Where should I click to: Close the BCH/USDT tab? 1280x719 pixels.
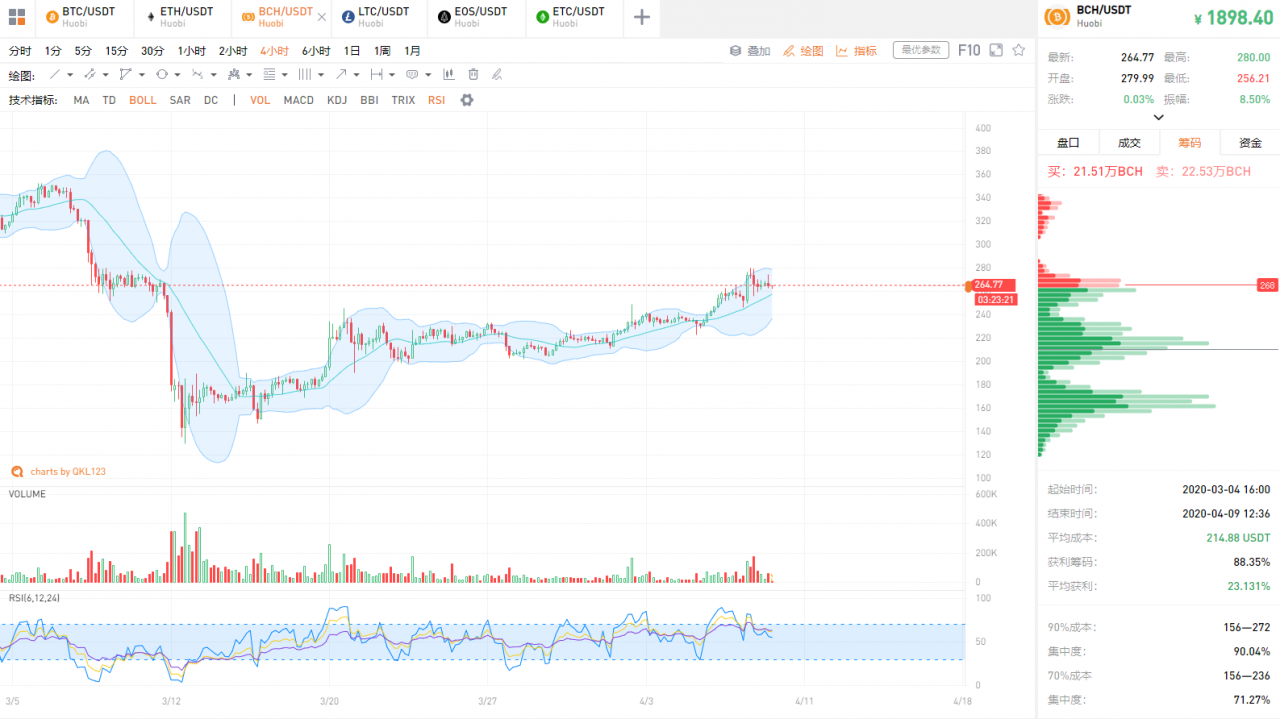pyautogui.click(x=321, y=17)
